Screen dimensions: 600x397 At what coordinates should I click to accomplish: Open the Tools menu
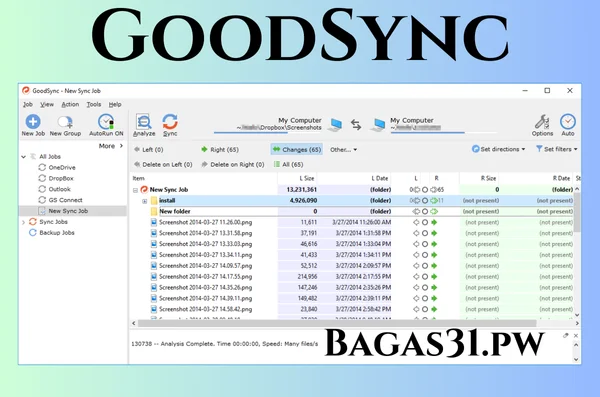[x=94, y=104]
